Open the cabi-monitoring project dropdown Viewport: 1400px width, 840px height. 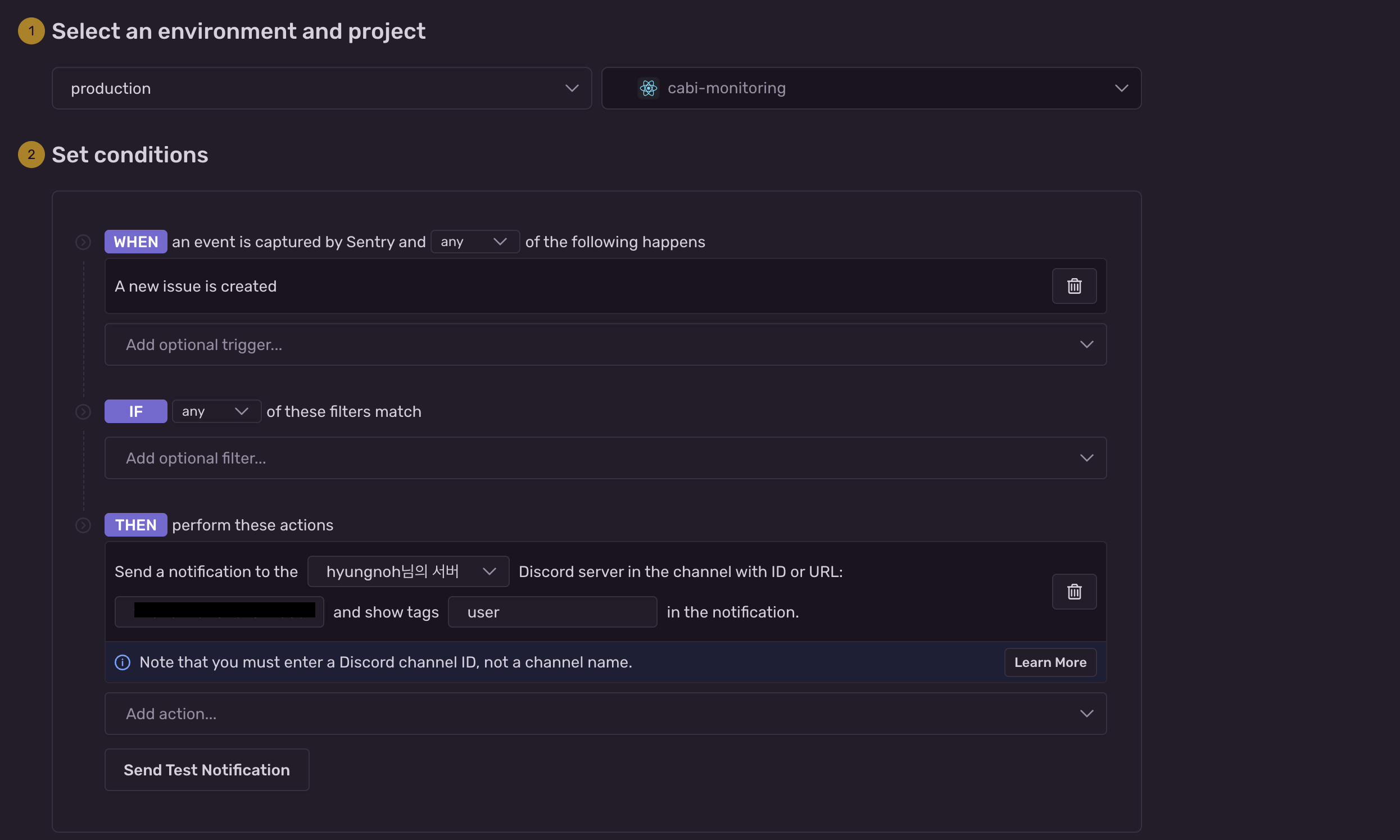click(871, 88)
